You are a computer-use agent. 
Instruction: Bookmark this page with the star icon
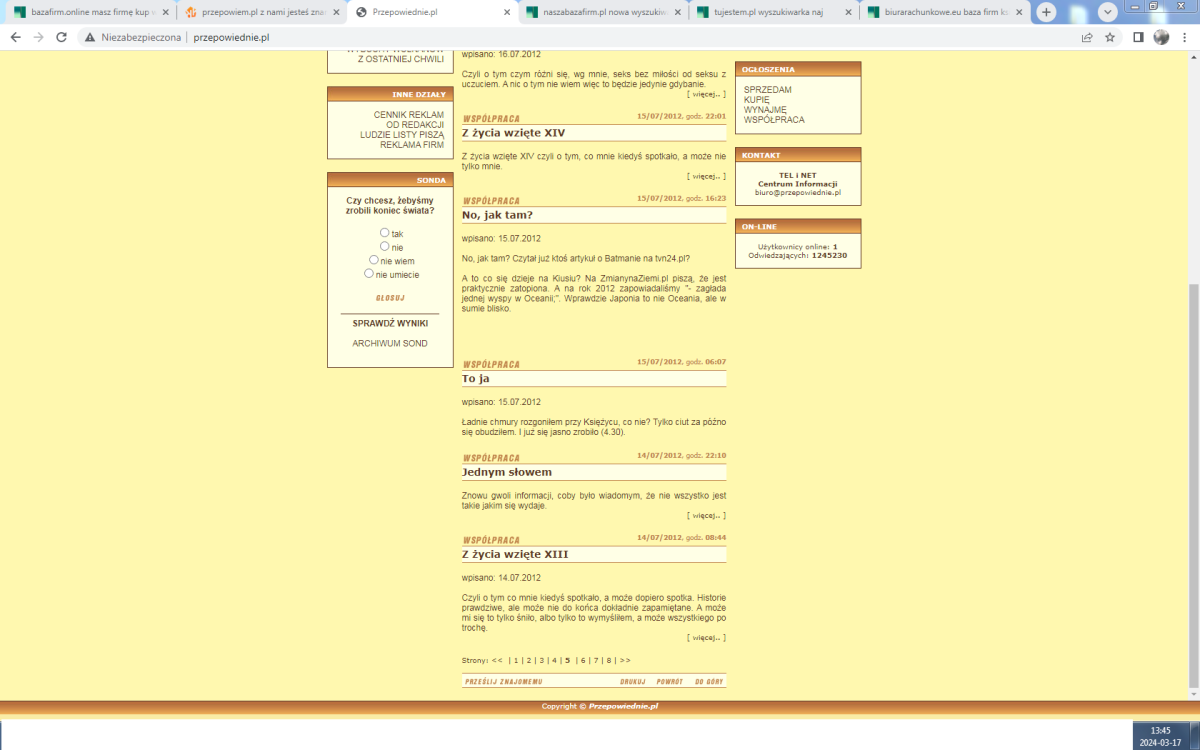pos(1110,37)
